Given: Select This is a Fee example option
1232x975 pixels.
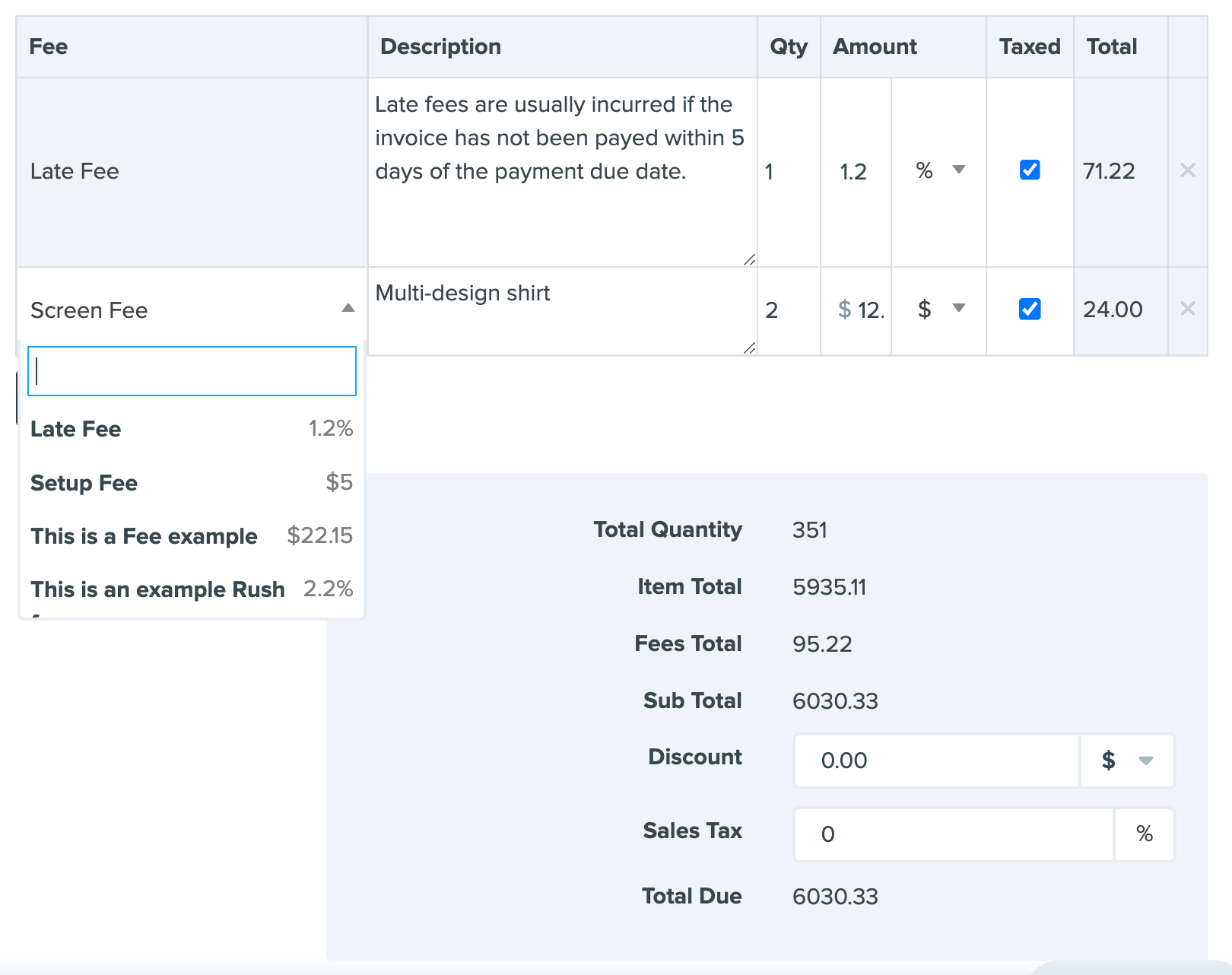Looking at the screenshot, I should click(x=192, y=535).
